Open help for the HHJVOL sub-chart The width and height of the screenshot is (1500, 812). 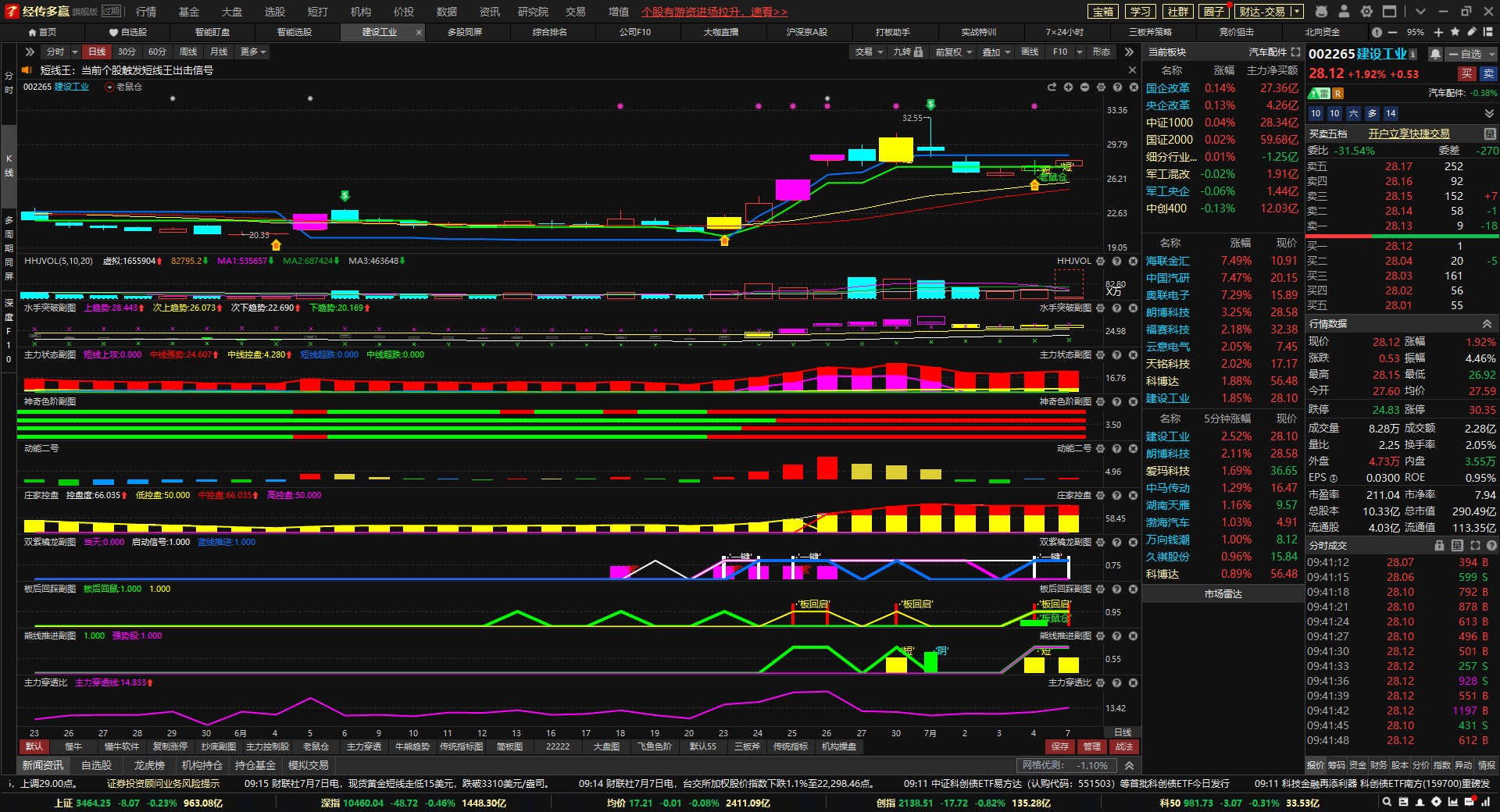coord(1116,261)
